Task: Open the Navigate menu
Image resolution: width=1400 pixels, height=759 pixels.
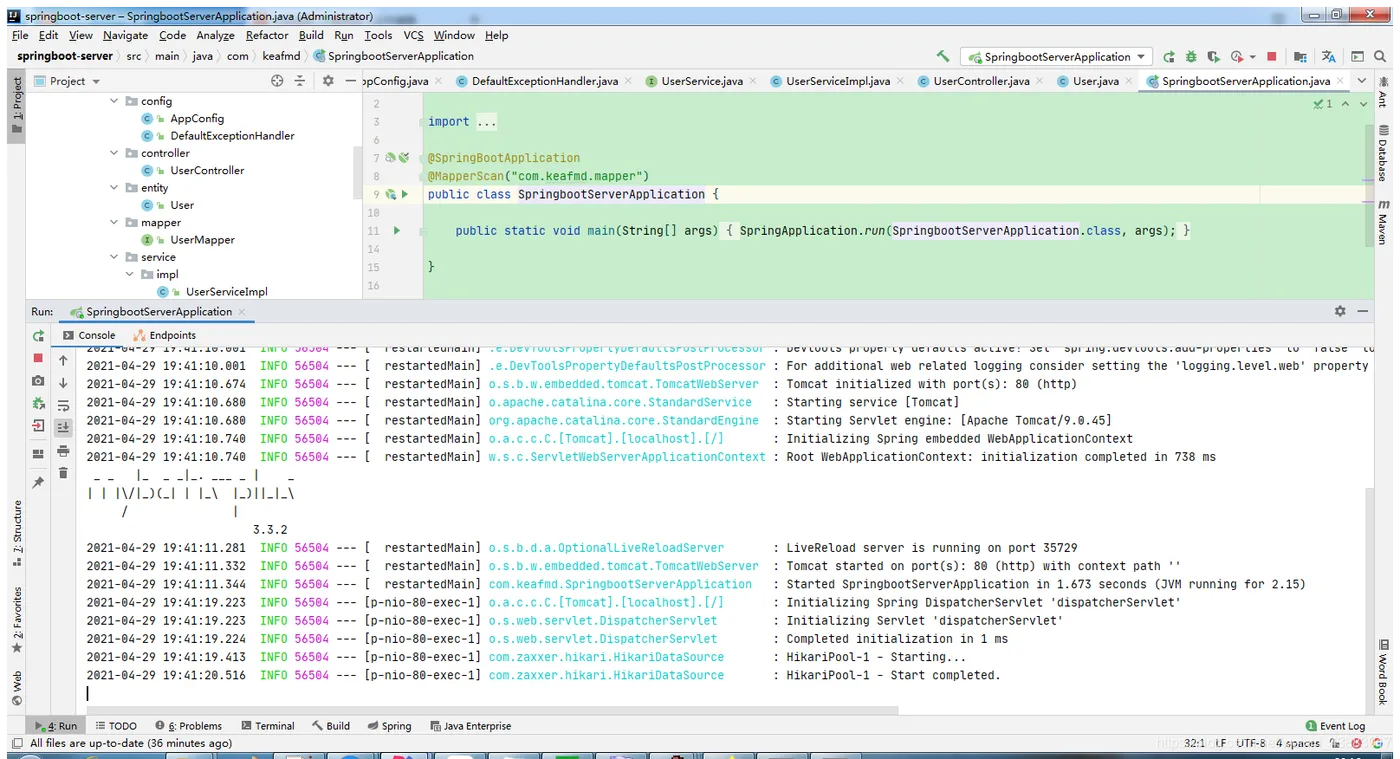Action: pos(125,35)
